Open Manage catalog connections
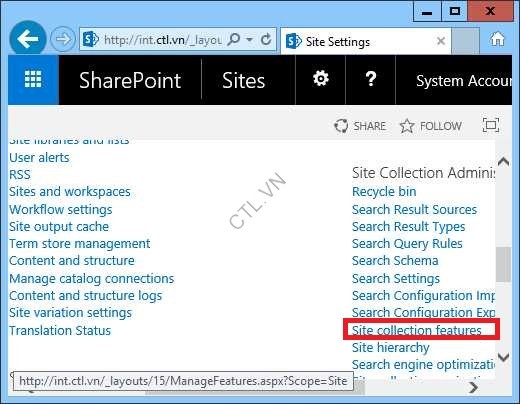 tap(92, 279)
